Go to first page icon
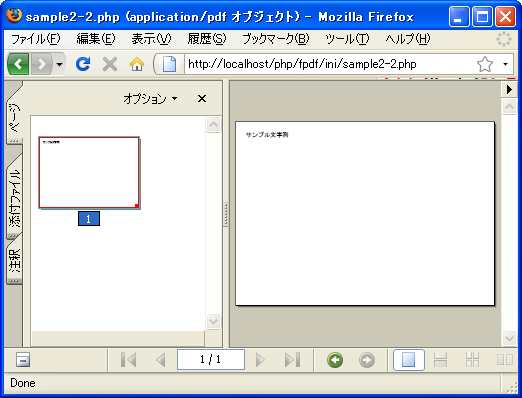The image size is (522, 398). pyautogui.click(x=128, y=360)
